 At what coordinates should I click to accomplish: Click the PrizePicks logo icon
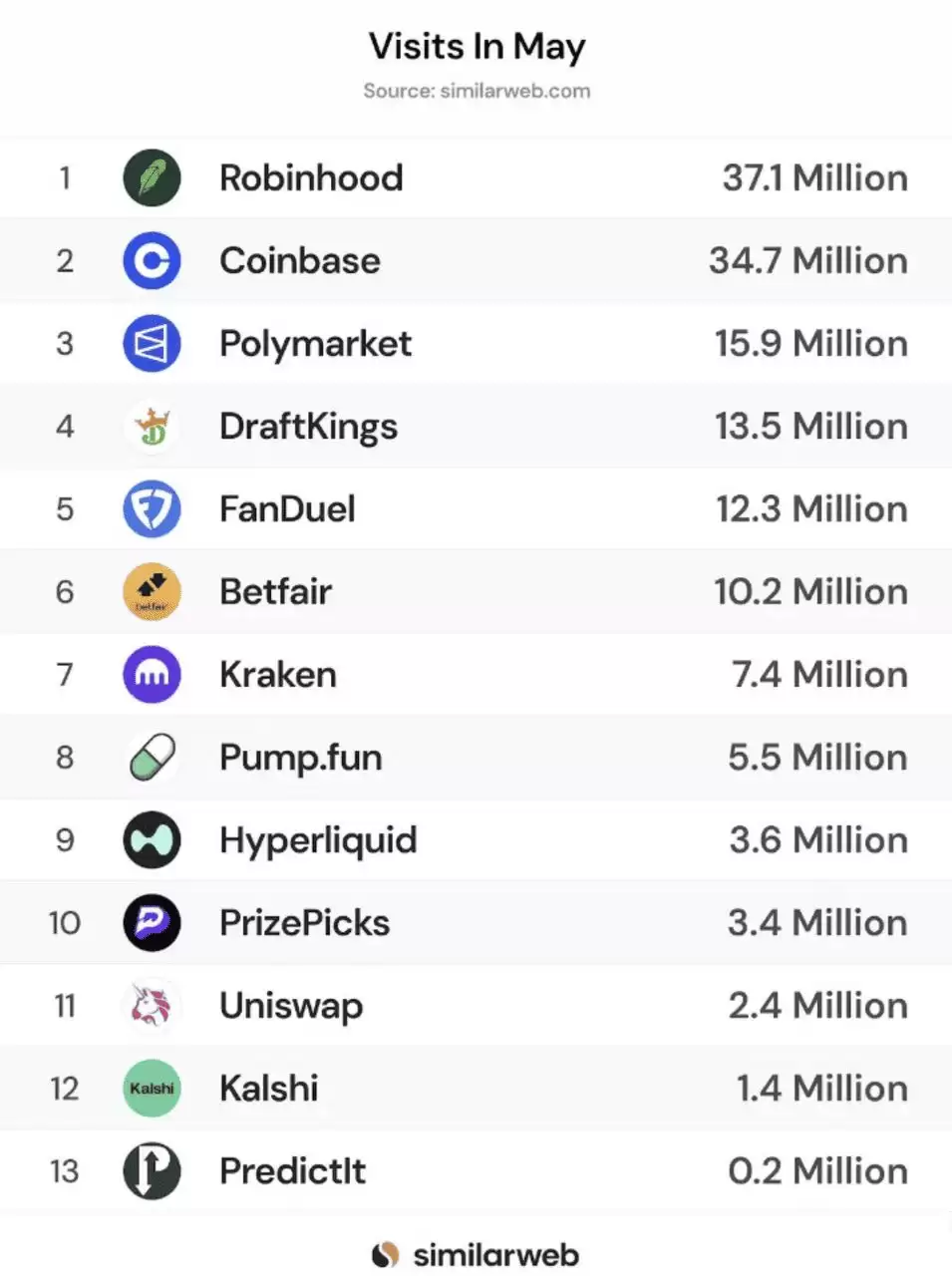[152, 923]
